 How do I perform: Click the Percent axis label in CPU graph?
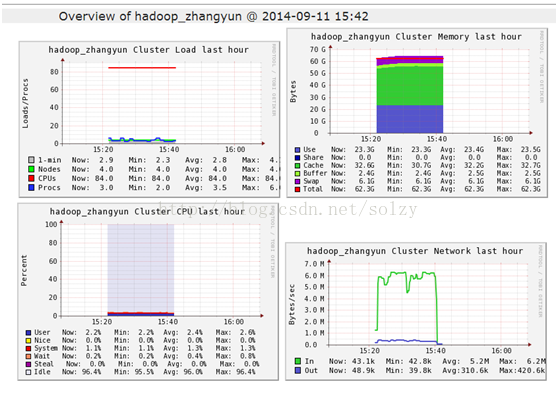[24, 270]
